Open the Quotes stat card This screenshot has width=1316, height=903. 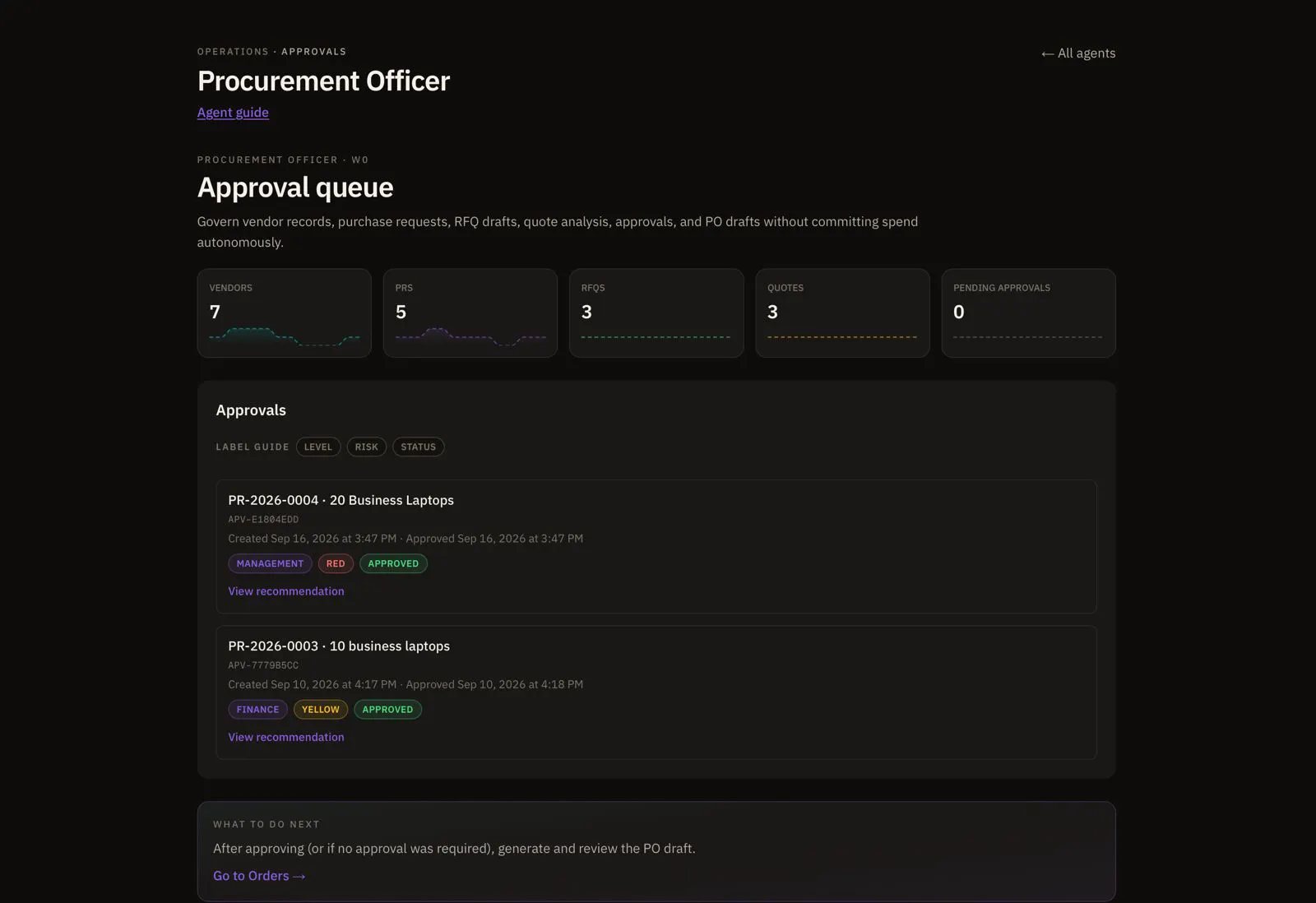(842, 313)
